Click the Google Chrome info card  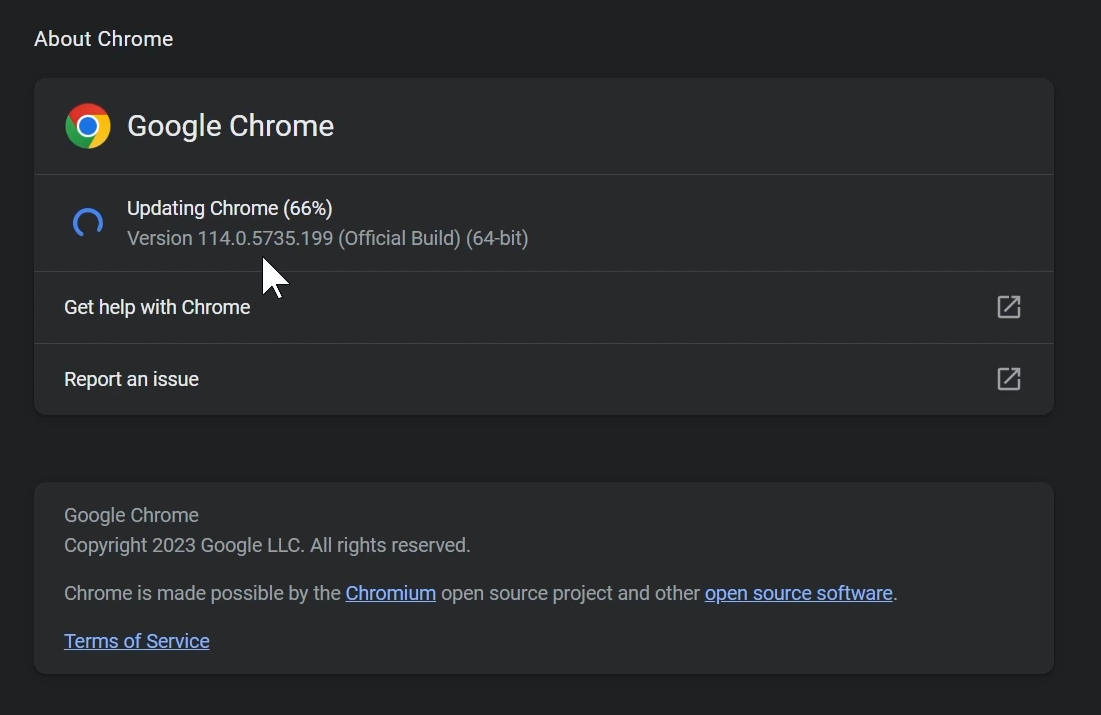coord(544,126)
